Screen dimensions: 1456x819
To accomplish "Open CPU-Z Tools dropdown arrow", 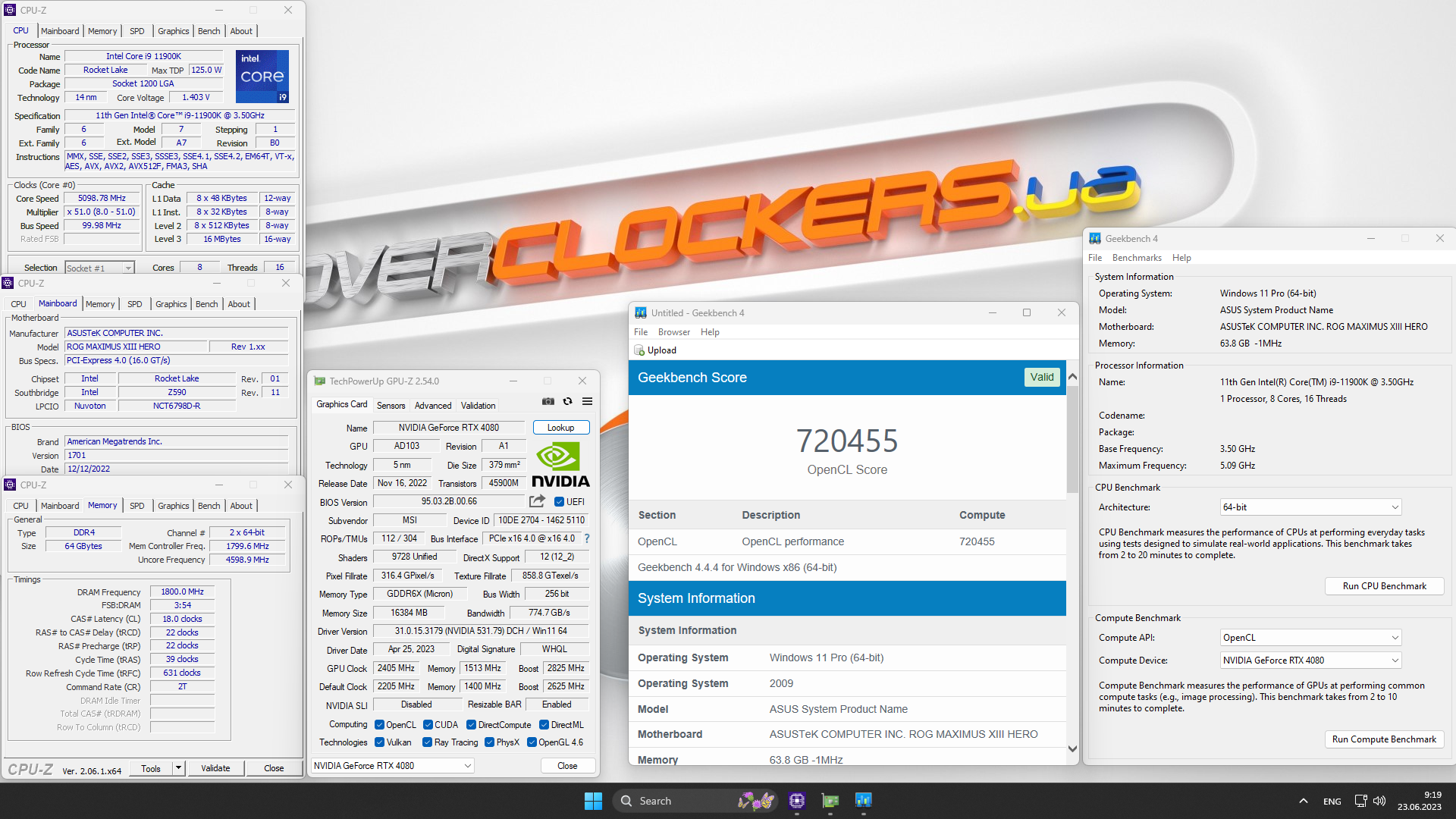I will coord(178,768).
